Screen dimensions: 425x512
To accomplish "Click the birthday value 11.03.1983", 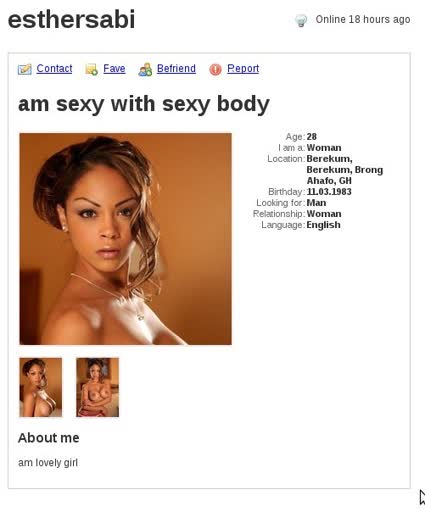I will [x=329, y=192].
